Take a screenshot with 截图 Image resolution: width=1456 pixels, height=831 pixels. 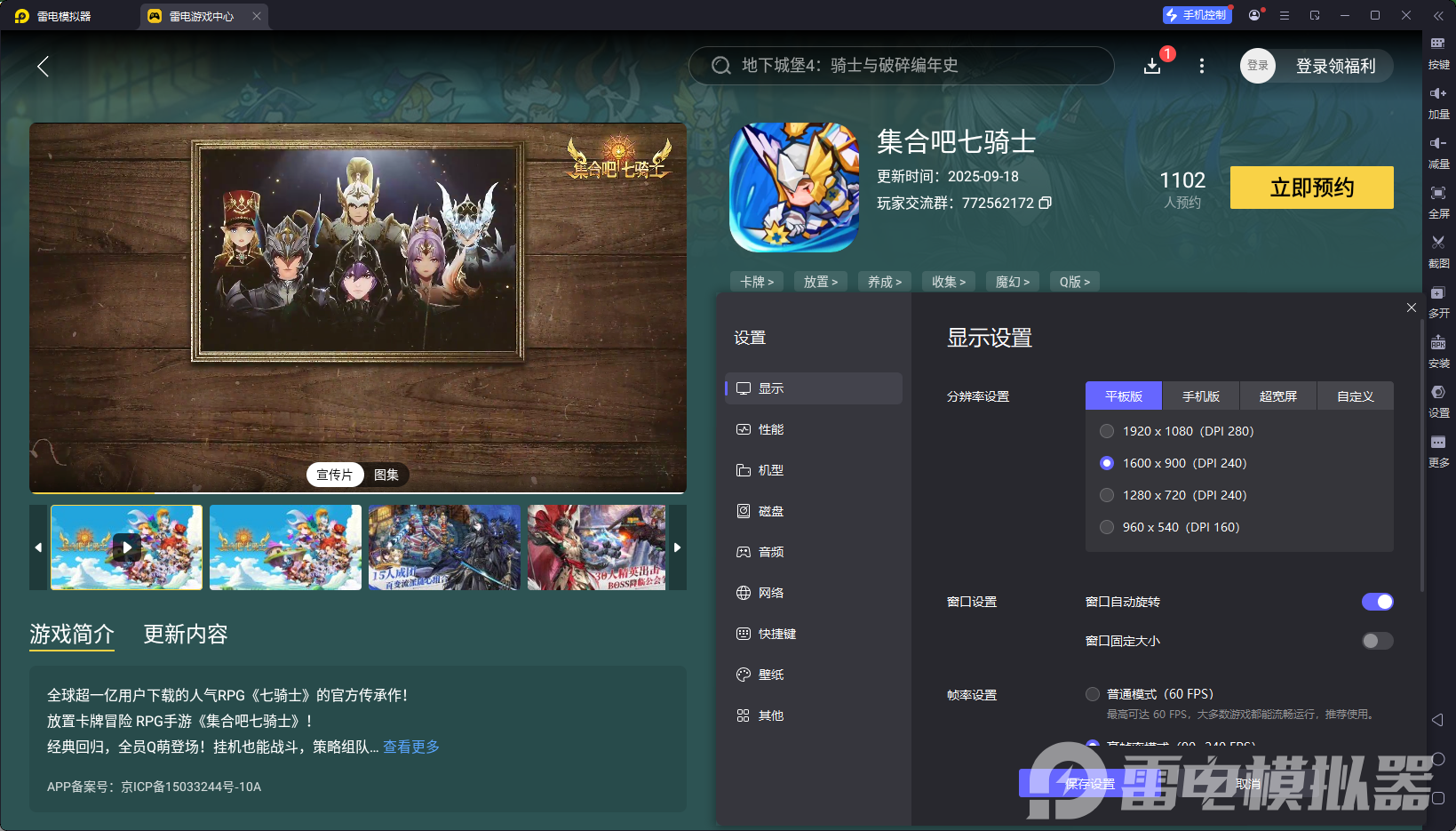point(1438,252)
